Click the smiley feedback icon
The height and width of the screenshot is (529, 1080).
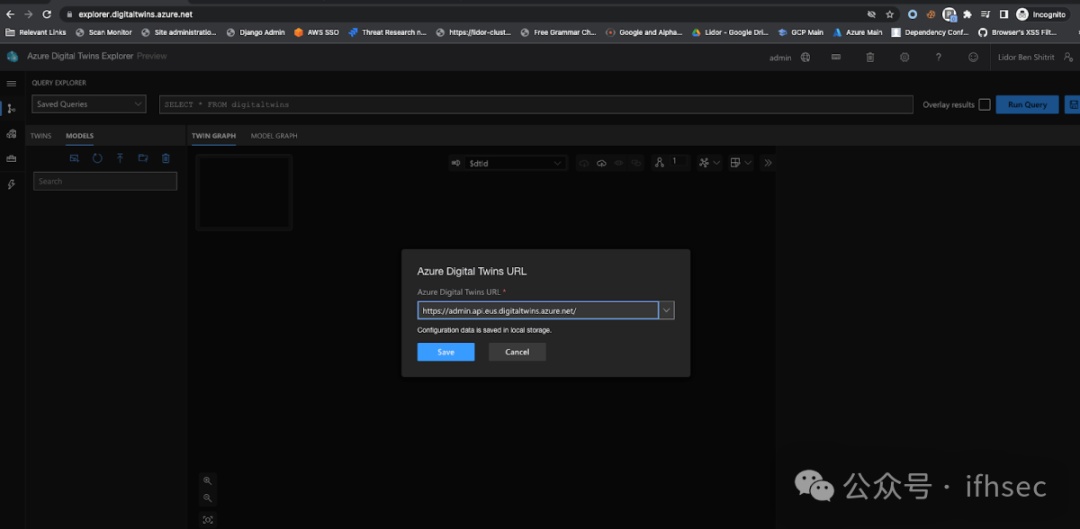973,57
